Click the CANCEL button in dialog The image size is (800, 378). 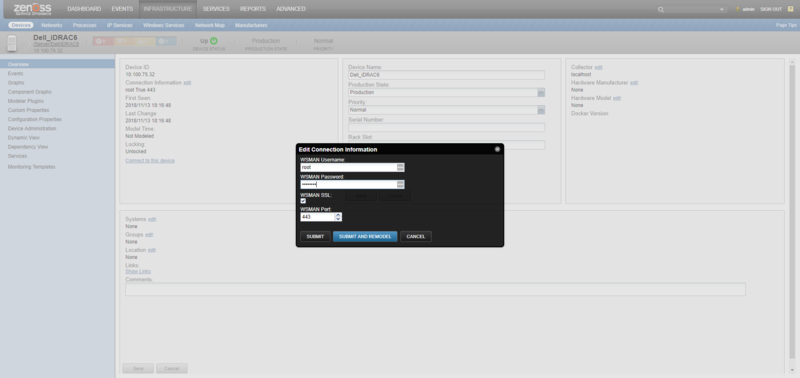[x=416, y=237]
